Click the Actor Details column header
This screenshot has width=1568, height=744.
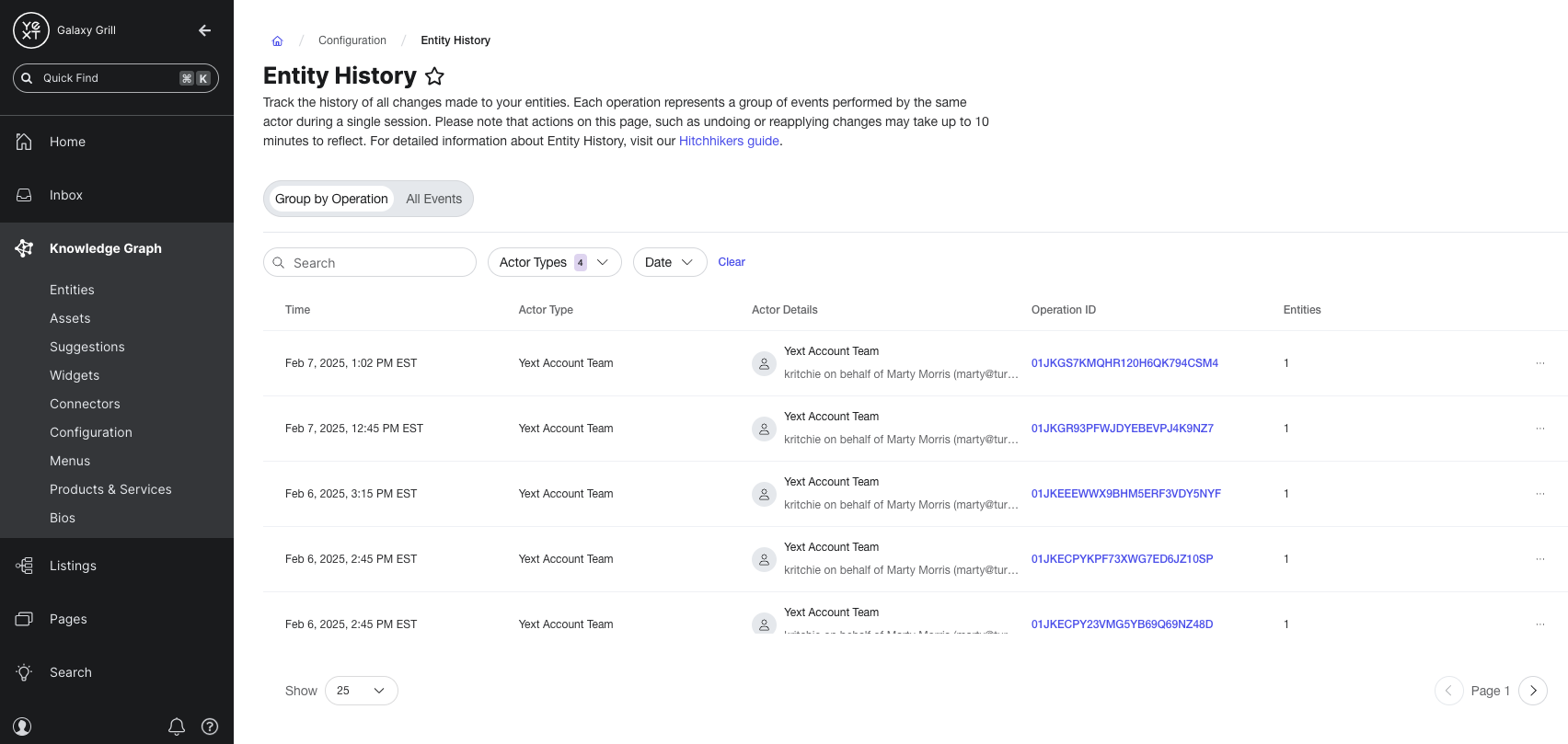tap(784, 310)
